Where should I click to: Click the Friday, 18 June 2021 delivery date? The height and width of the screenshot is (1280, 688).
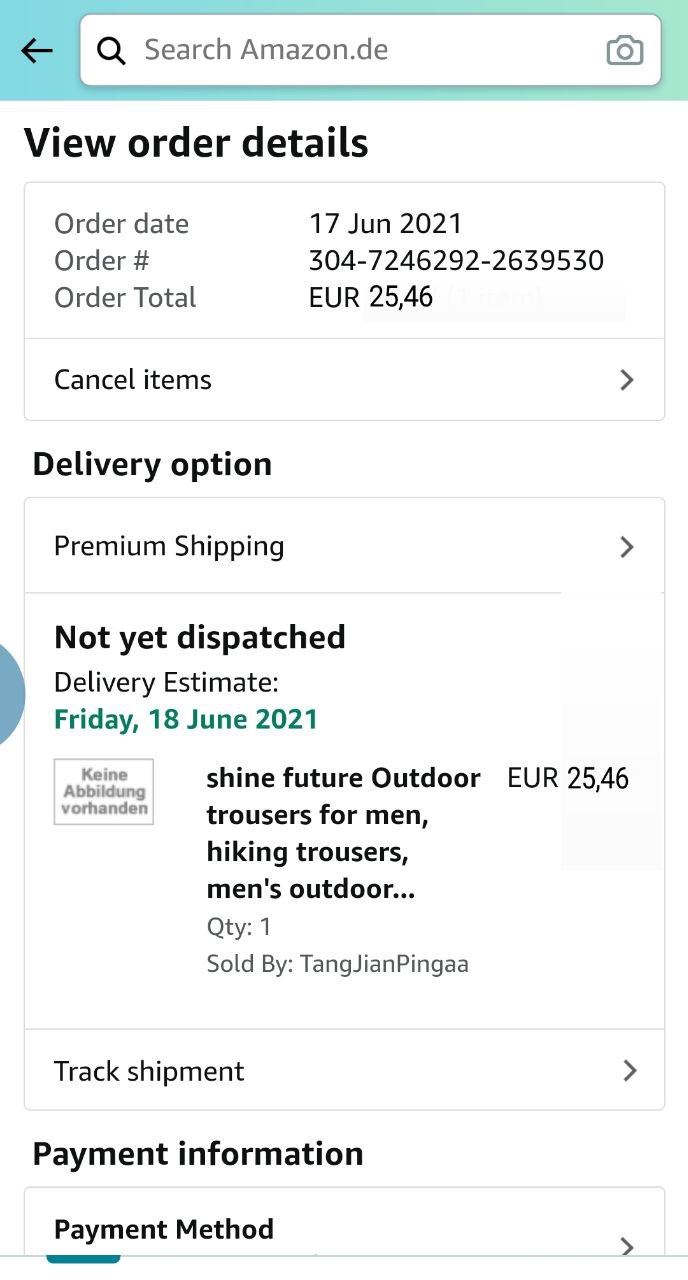(x=186, y=719)
